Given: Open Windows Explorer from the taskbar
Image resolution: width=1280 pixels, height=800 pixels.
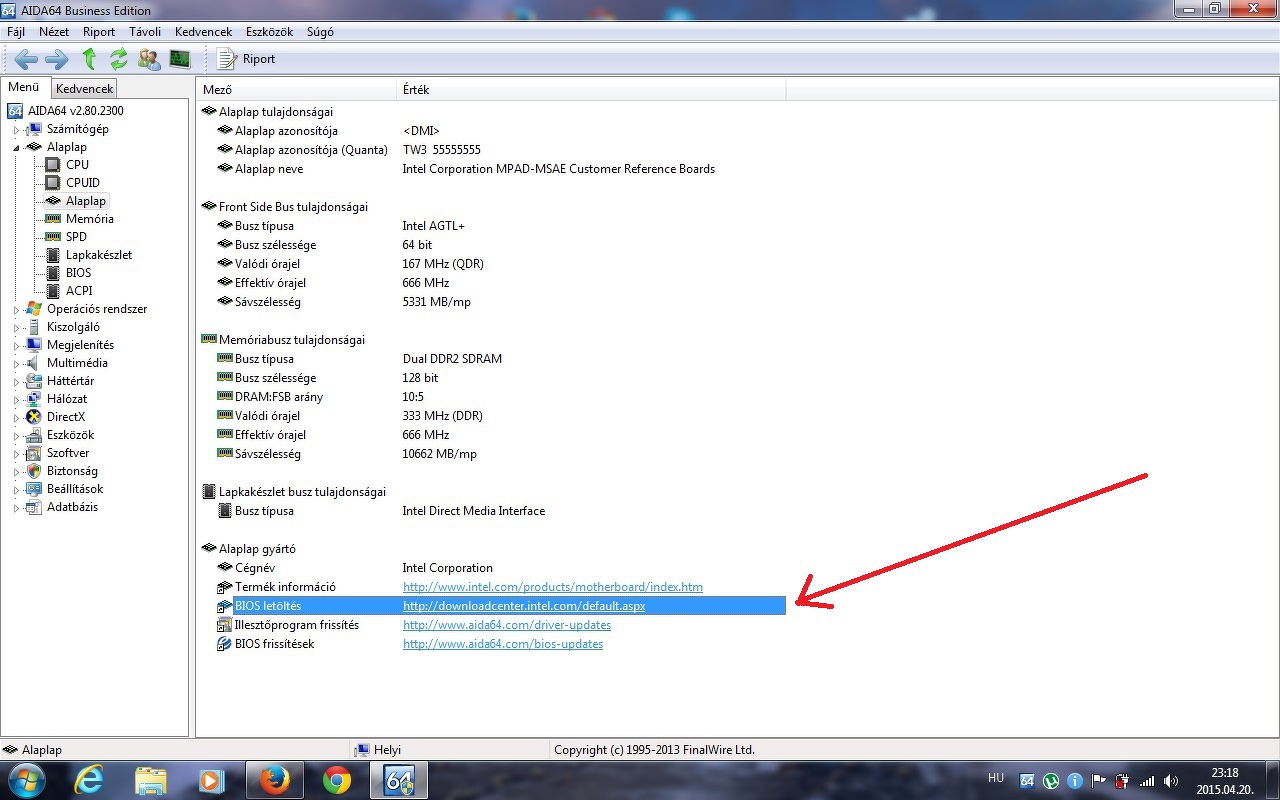Looking at the screenshot, I should tap(150, 780).
